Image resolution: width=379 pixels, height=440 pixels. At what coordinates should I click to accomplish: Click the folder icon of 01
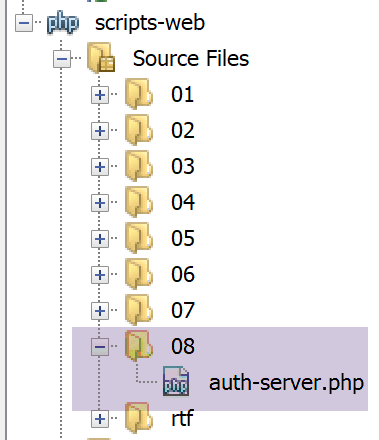pos(139,94)
